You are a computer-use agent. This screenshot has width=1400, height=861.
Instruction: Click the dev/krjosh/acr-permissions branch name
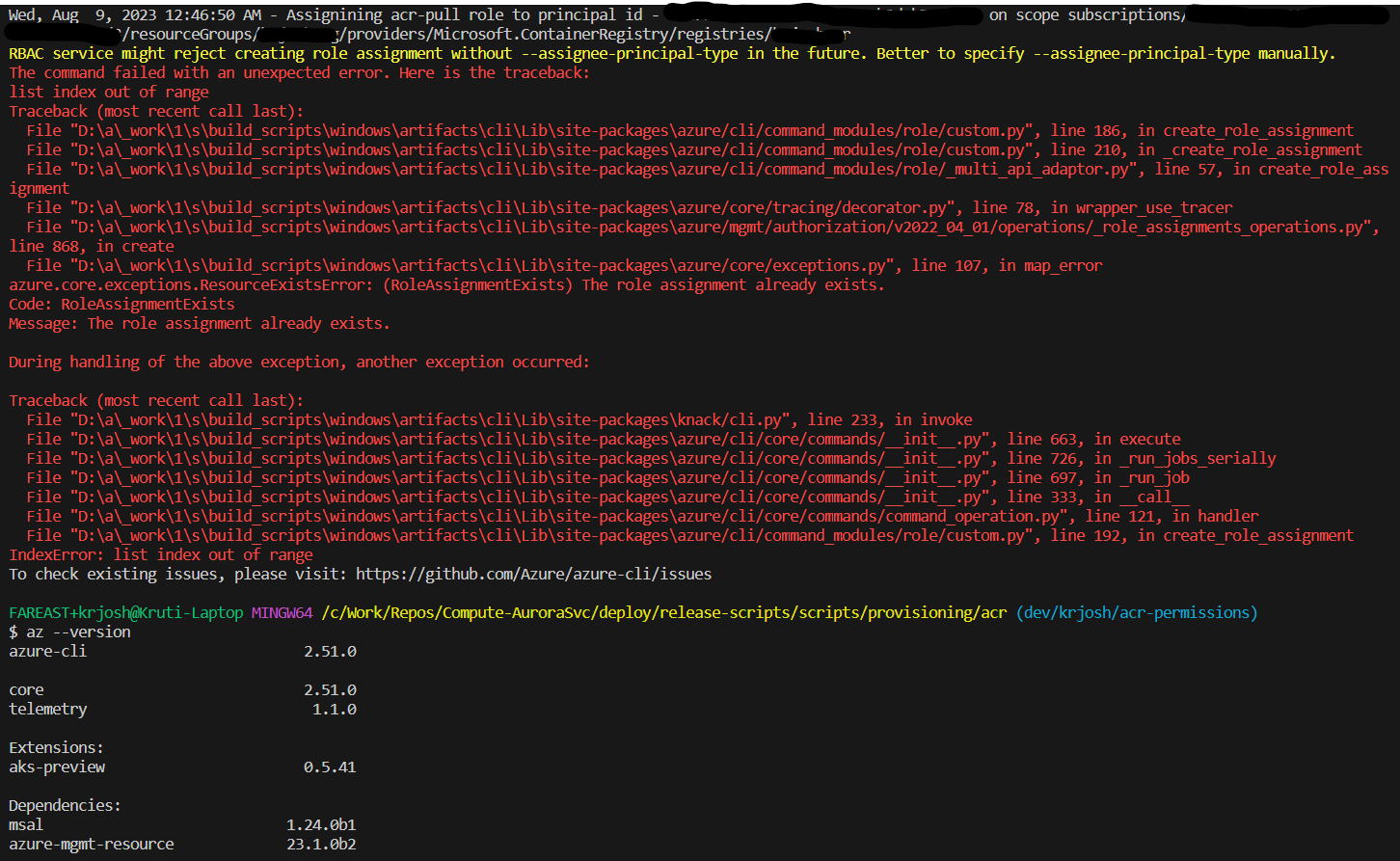coord(1138,612)
